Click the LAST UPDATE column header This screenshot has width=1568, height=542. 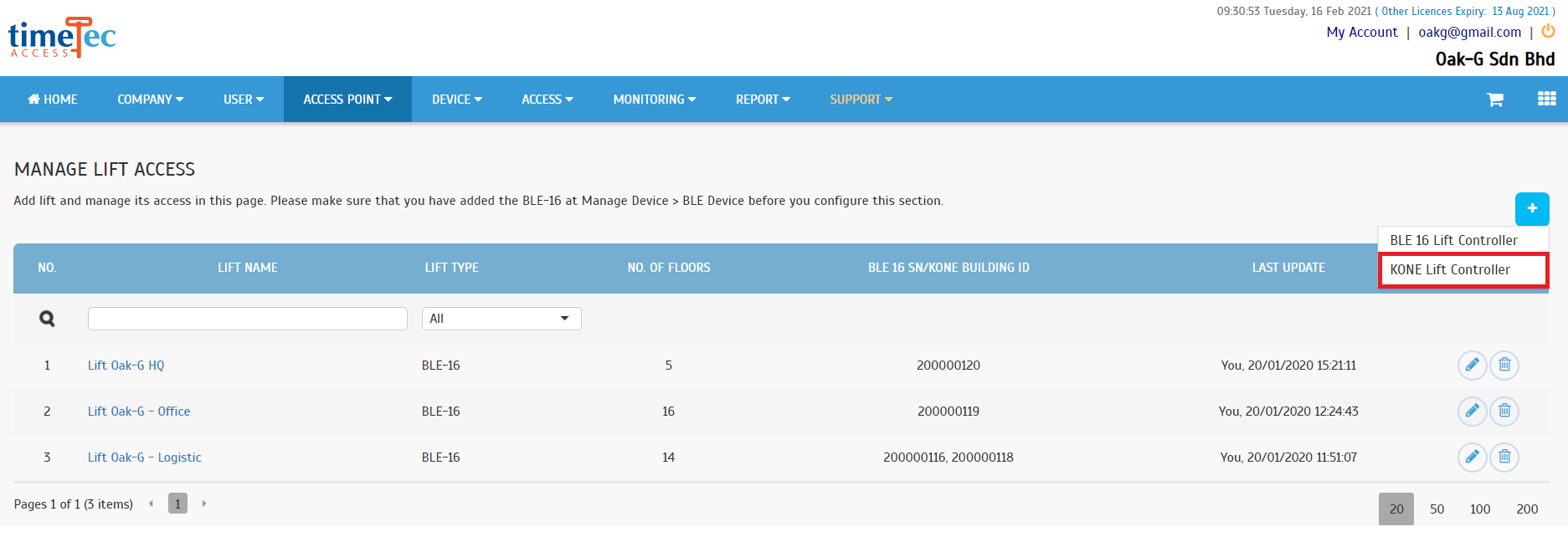point(1288,268)
